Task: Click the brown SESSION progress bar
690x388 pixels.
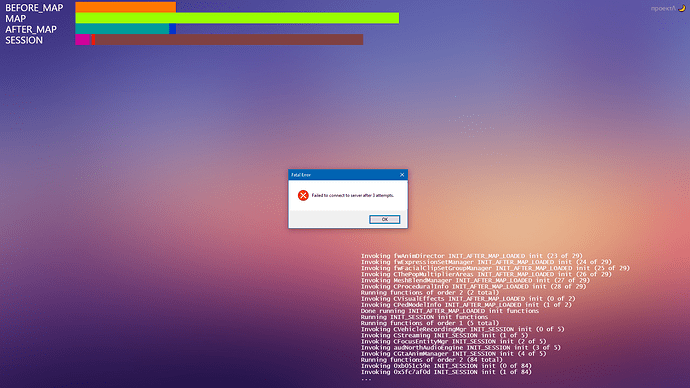Action: click(229, 40)
